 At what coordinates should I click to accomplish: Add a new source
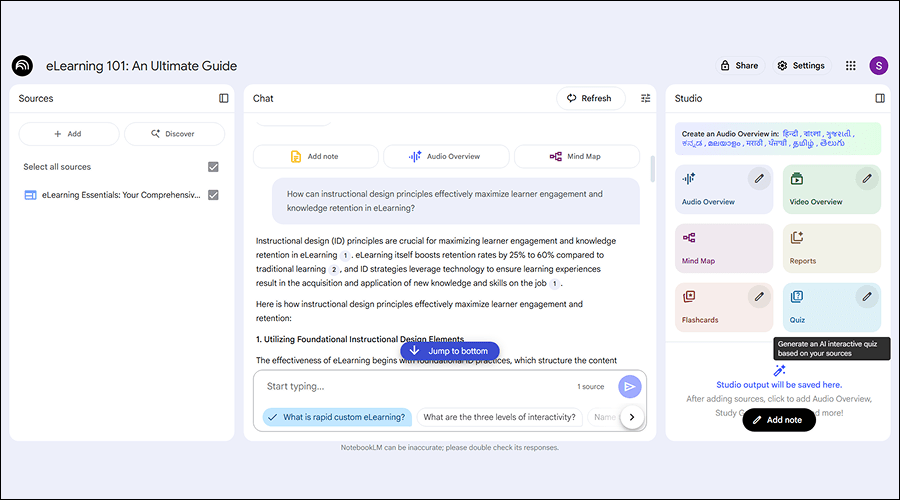click(x=69, y=133)
